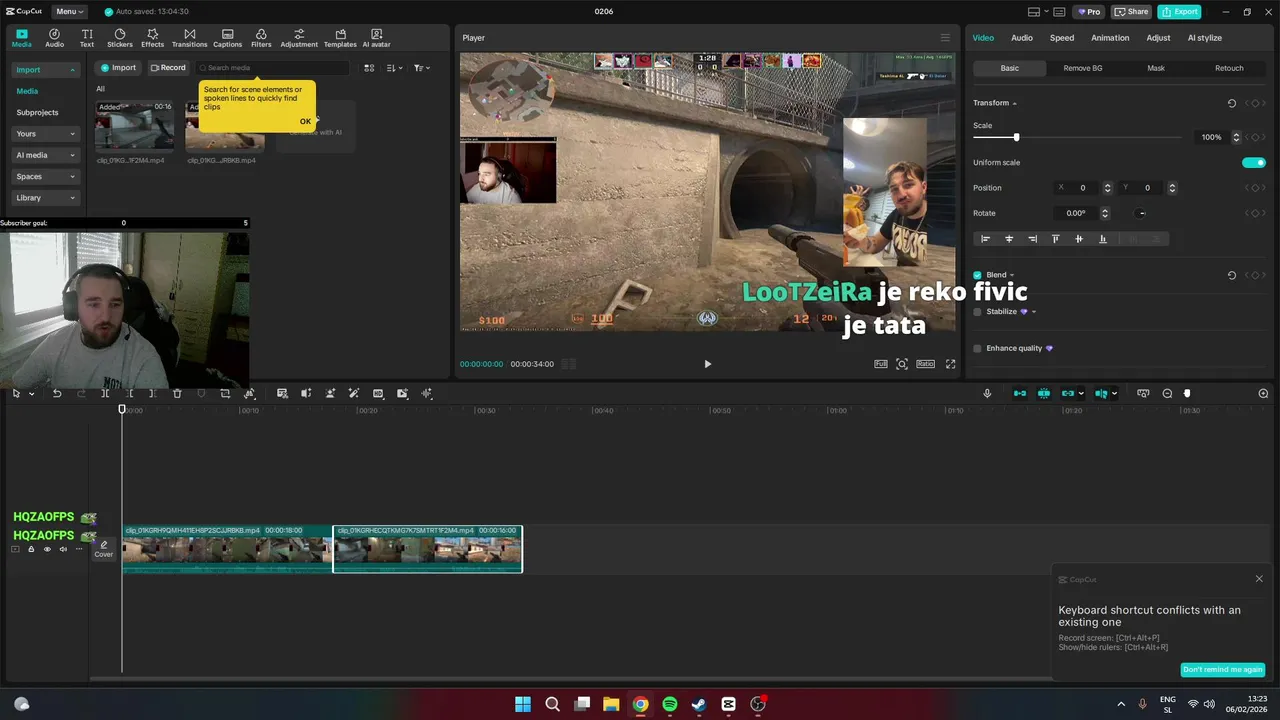Open the AI avatar tab
This screenshot has width=1280, height=720.
376,38
